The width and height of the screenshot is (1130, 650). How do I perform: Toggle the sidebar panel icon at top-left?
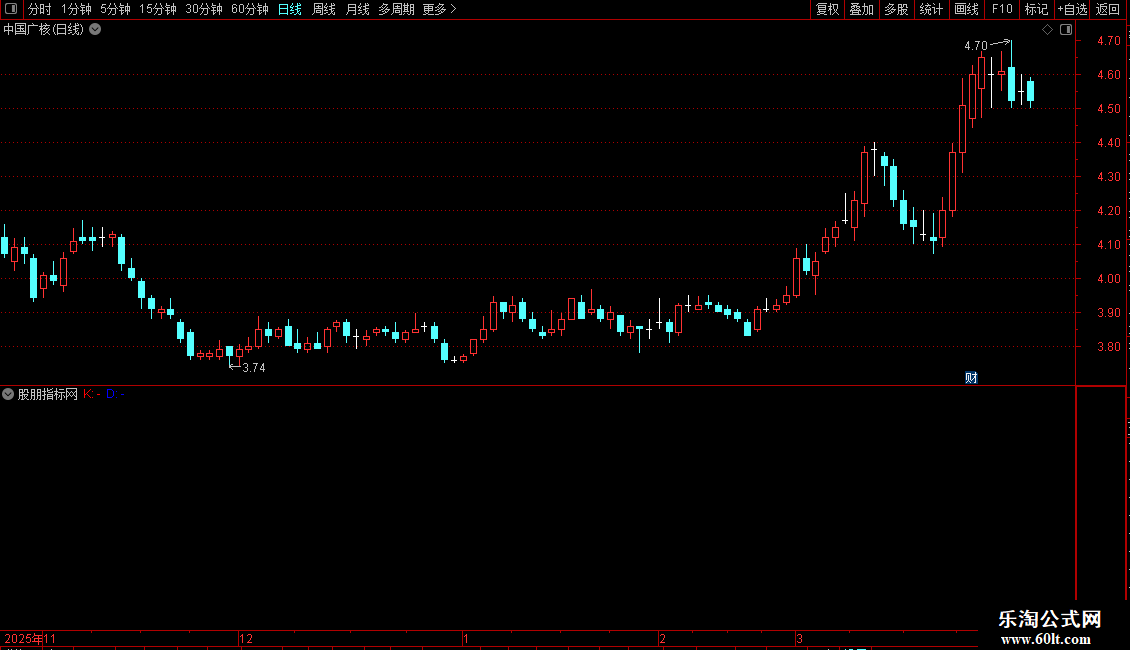[x=11, y=9]
